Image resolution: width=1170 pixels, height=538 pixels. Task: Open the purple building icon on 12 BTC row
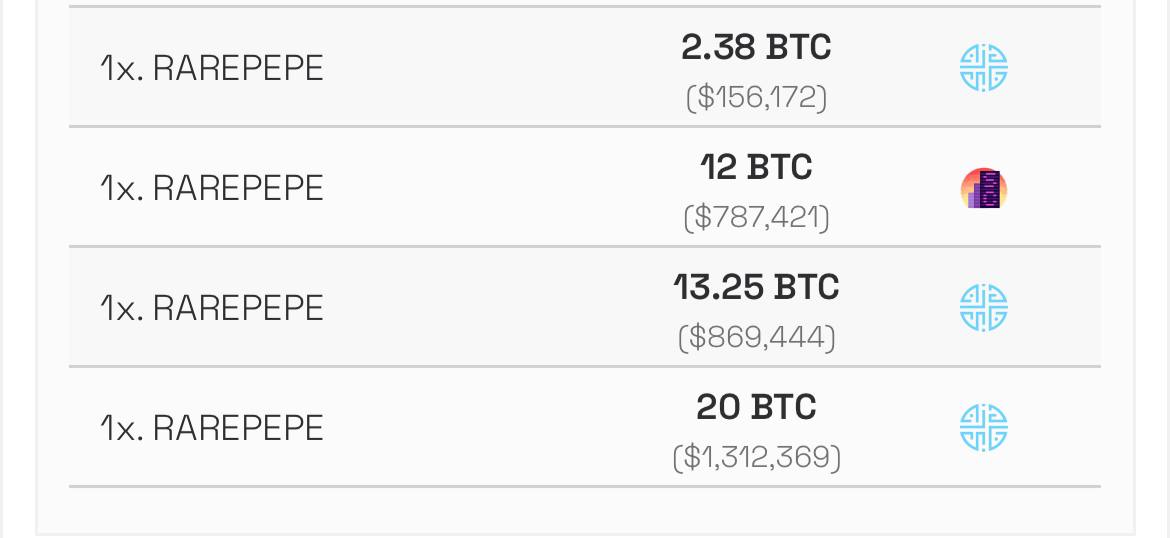[983, 188]
